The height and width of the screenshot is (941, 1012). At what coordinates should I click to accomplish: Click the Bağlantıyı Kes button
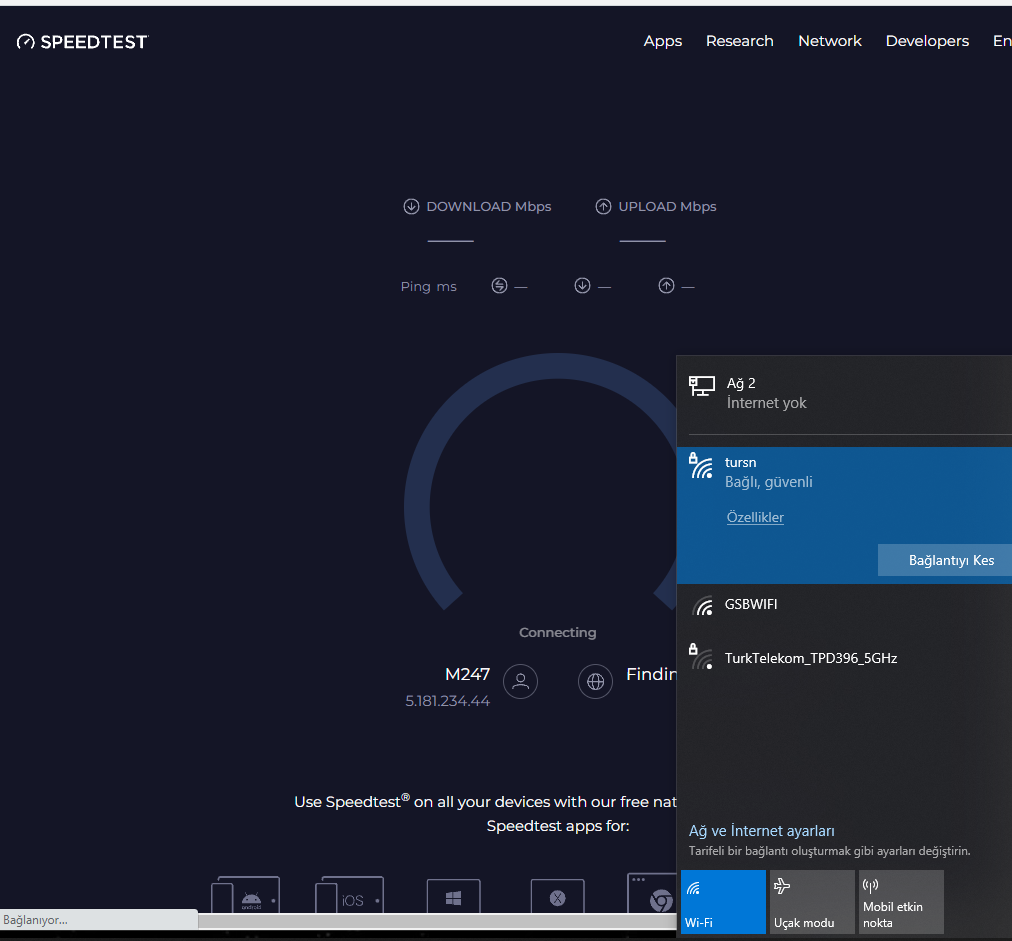[x=945, y=560]
